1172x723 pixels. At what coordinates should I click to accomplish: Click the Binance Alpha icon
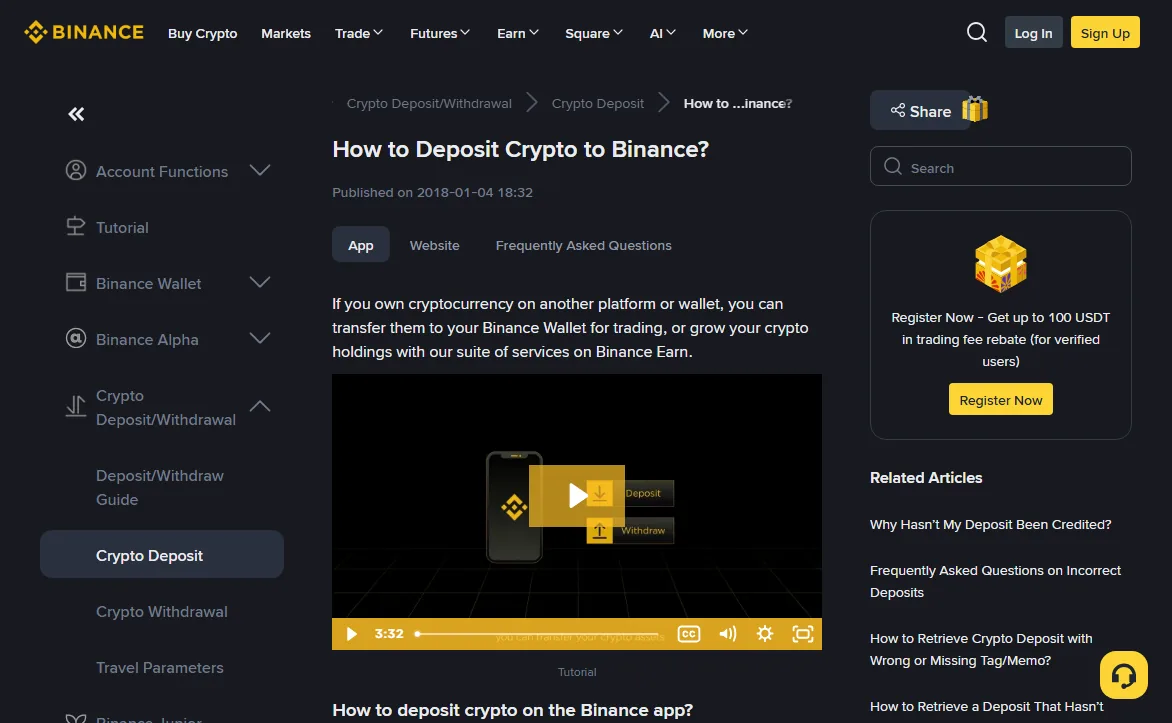pos(76,339)
